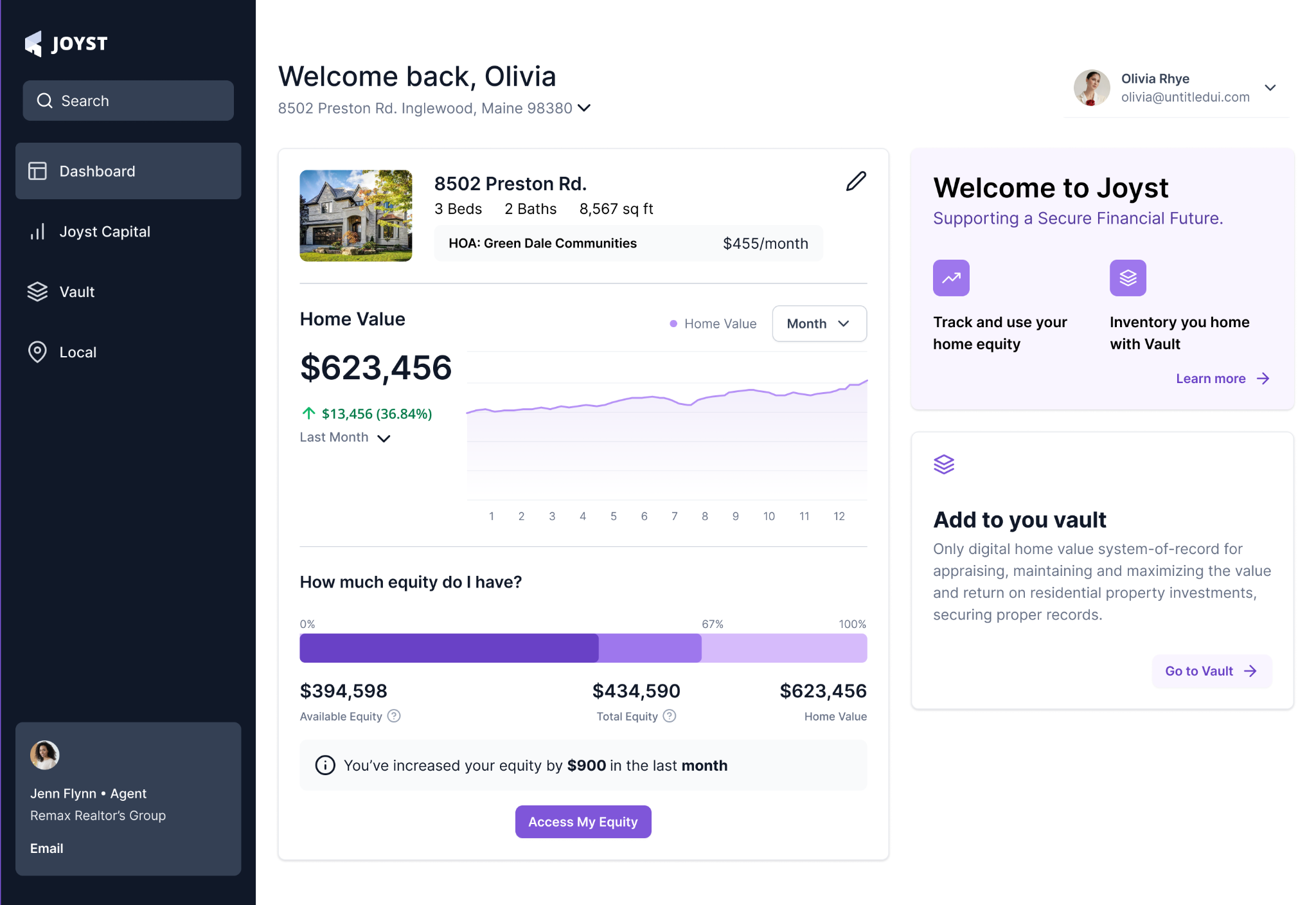Click the Local navigation icon
The width and height of the screenshot is (1316, 905).
pos(37,352)
